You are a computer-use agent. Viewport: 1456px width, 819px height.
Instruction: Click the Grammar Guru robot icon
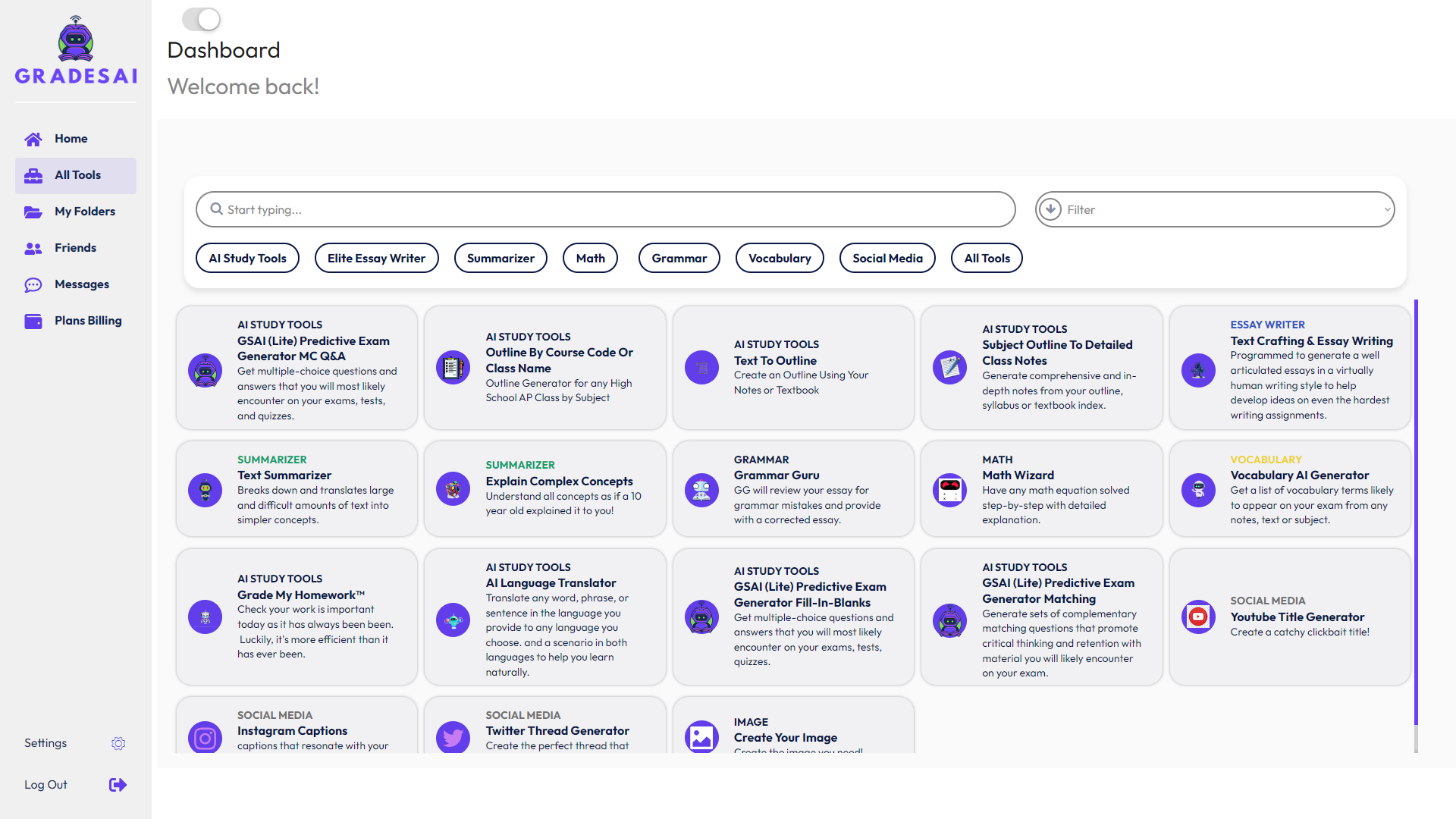tap(701, 490)
